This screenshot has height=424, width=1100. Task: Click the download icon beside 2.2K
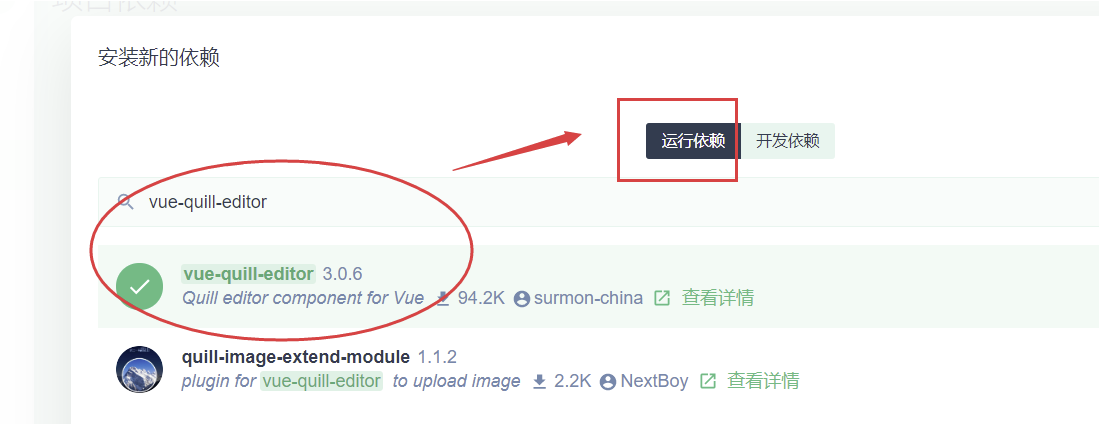click(x=539, y=381)
